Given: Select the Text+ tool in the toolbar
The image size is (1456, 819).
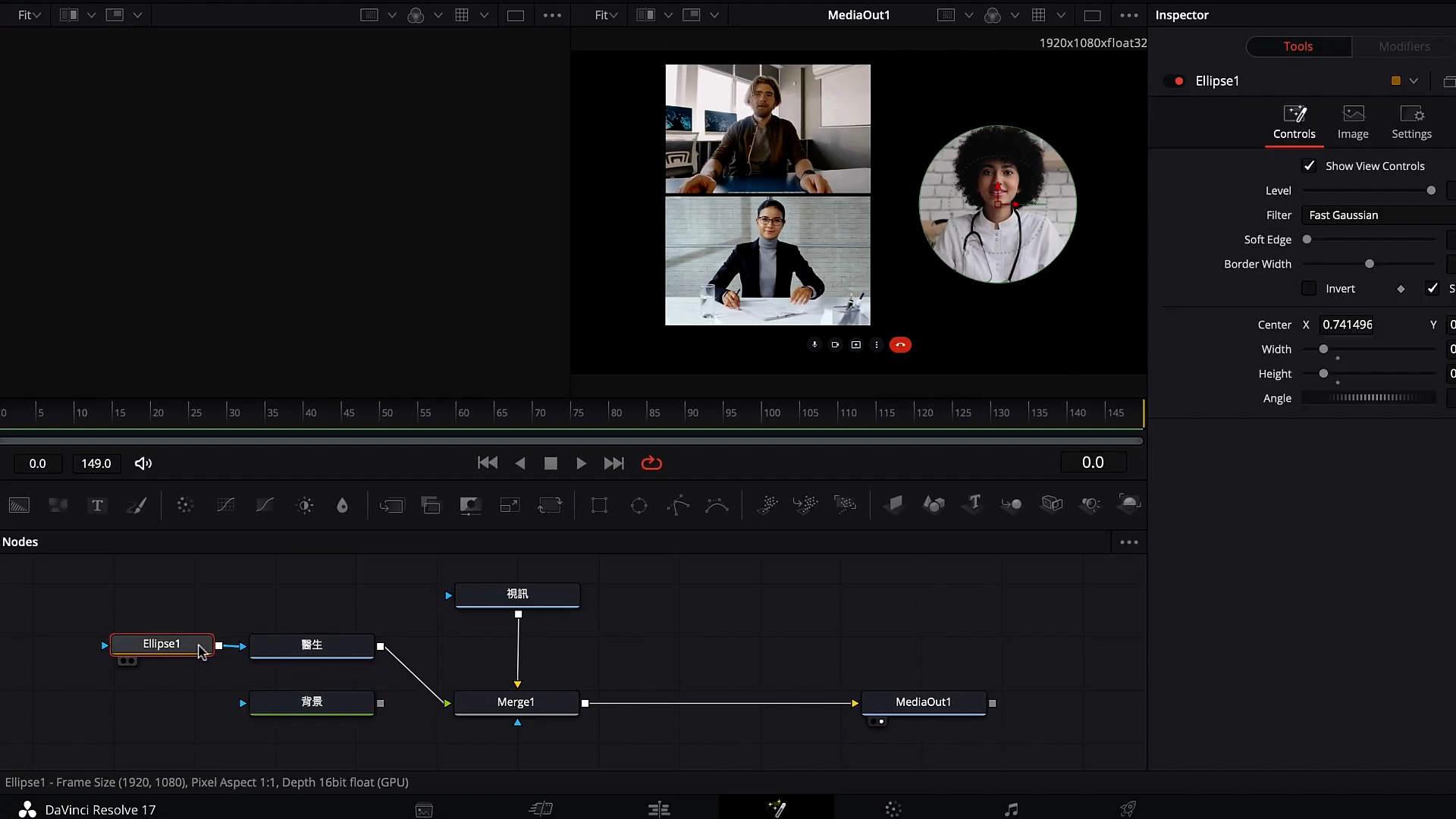Looking at the screenshot, I should point(97,505).
